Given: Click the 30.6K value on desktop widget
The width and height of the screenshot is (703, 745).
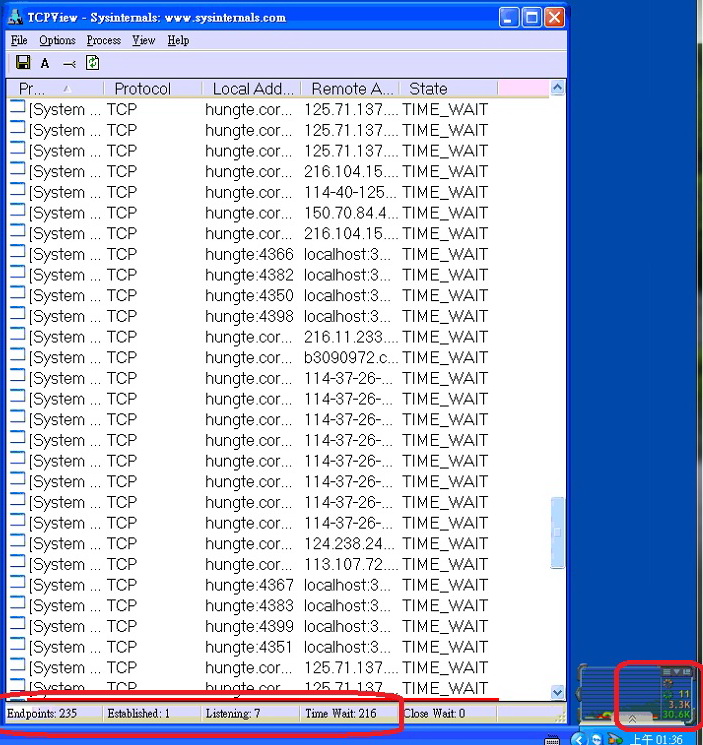Looking at the screenshot, I should 676,714.
